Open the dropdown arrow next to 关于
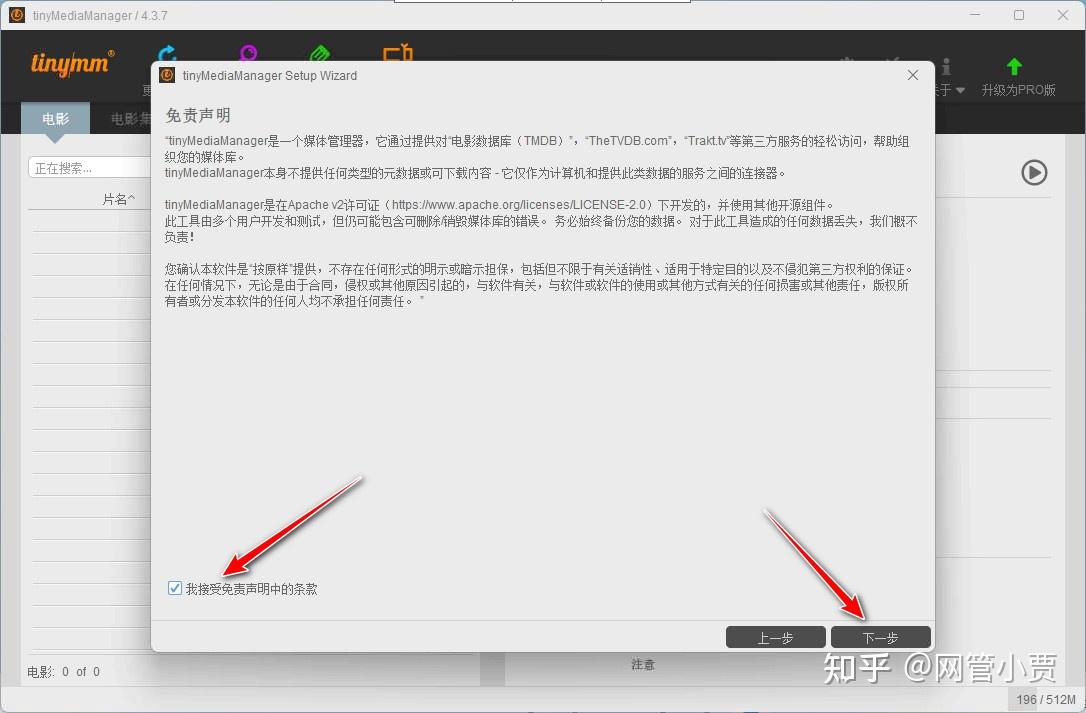The height and width of the screenshot is (713, 1086). click(x=959, y=88)
